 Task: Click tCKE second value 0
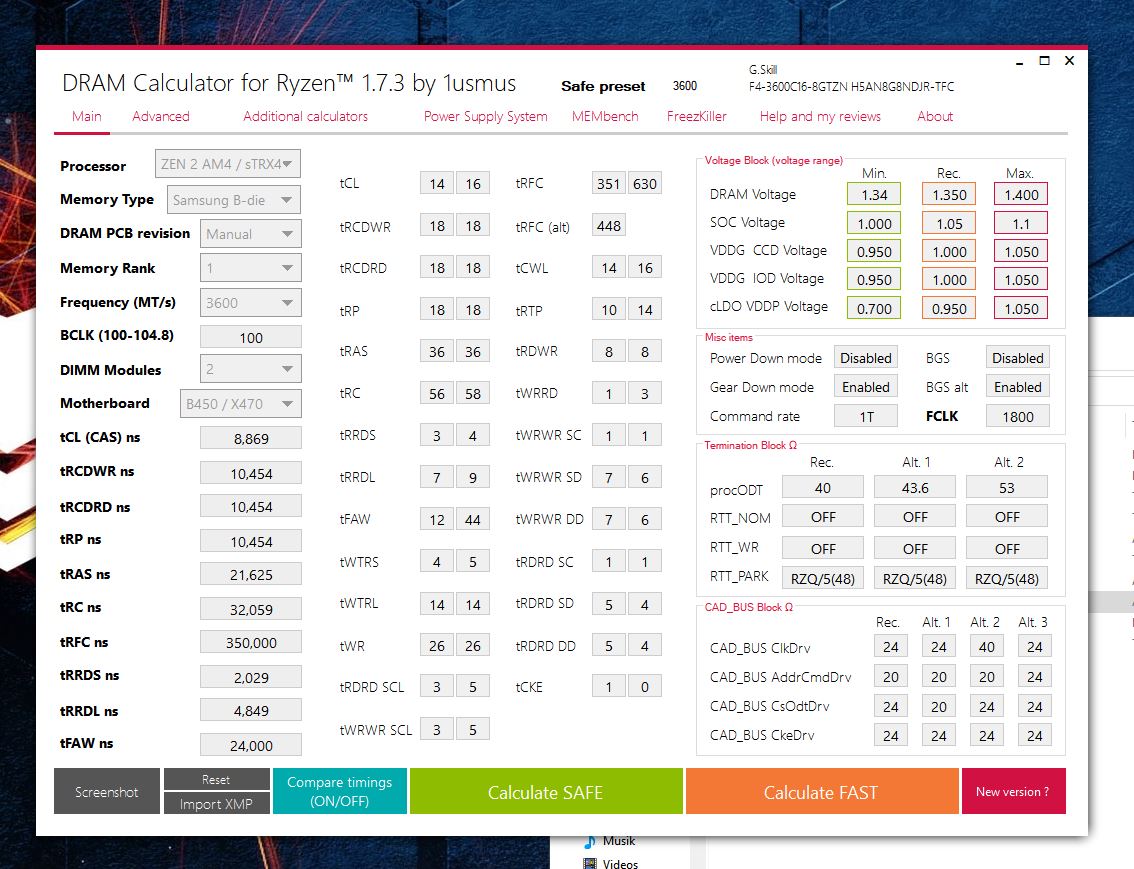coord(644,687)
